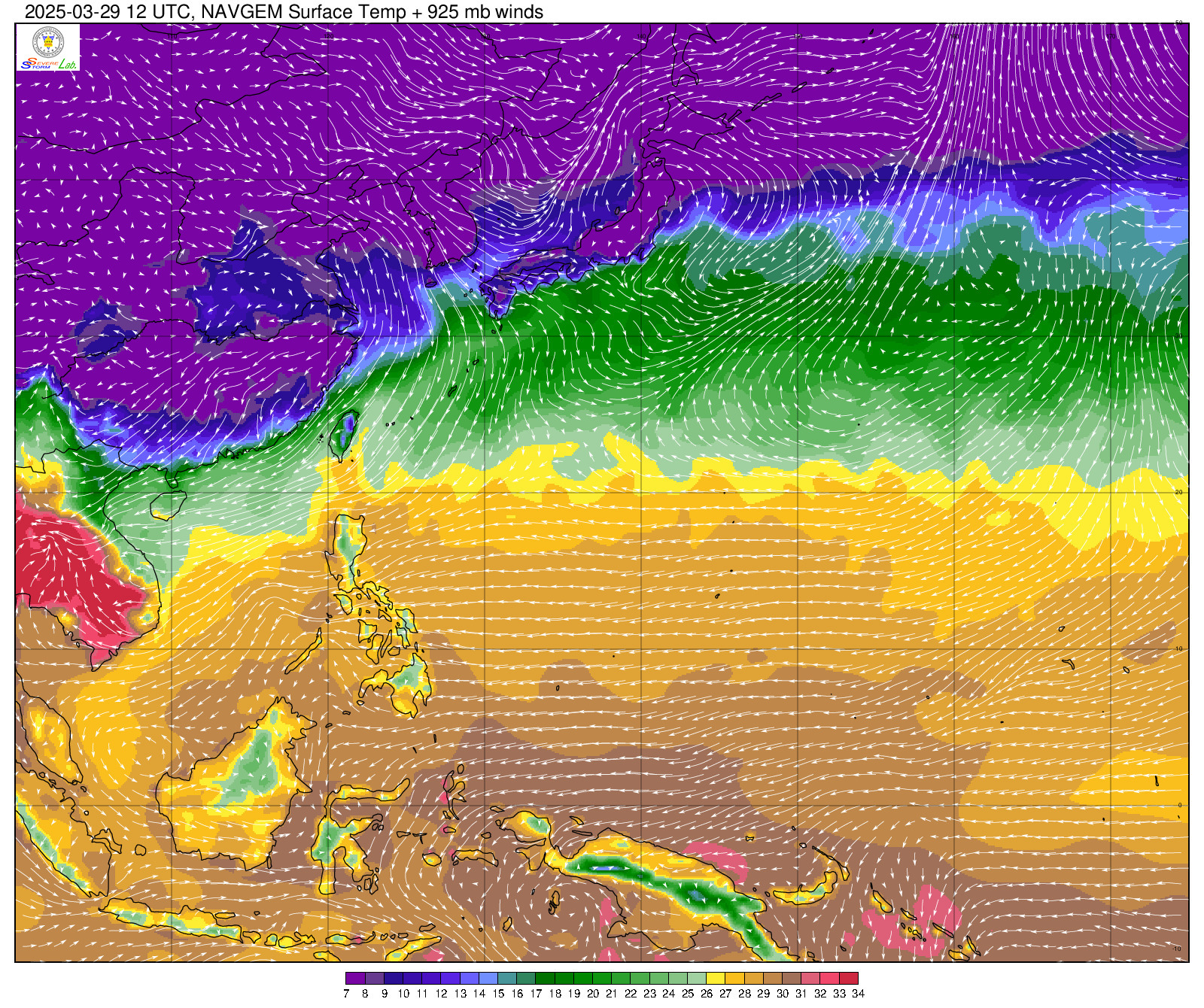
Task: Select the purple 7 degree legend swatch
Action: tap(355, 979)
